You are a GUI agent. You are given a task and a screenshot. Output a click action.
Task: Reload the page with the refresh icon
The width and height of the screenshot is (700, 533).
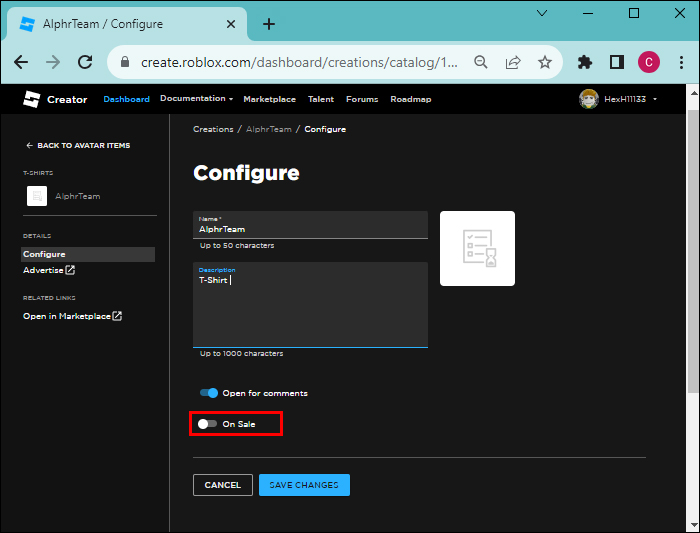tap(86, 62)
